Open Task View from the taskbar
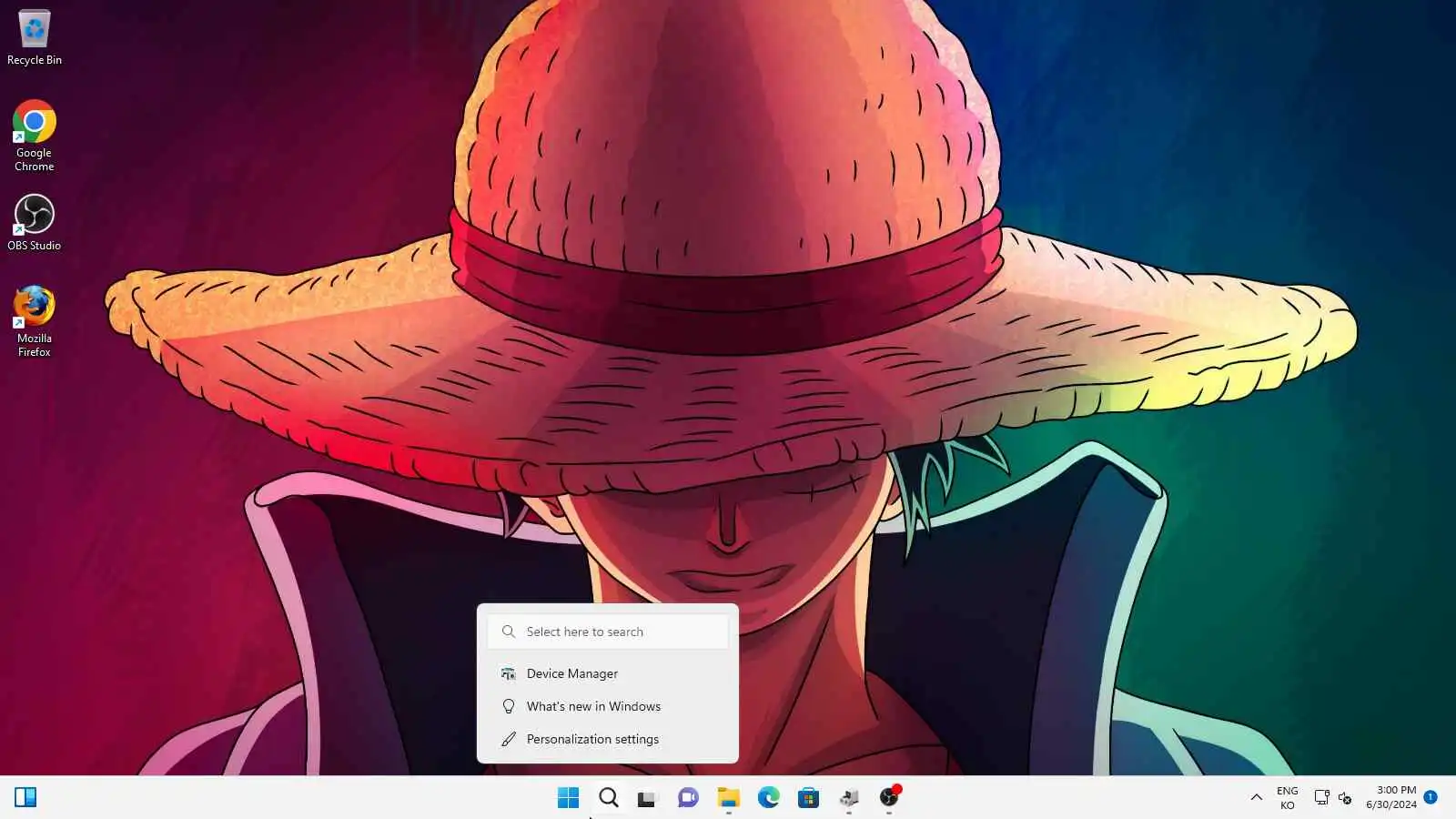The image size is (1456, 819). pyautogui.click(x=647, y=798)
